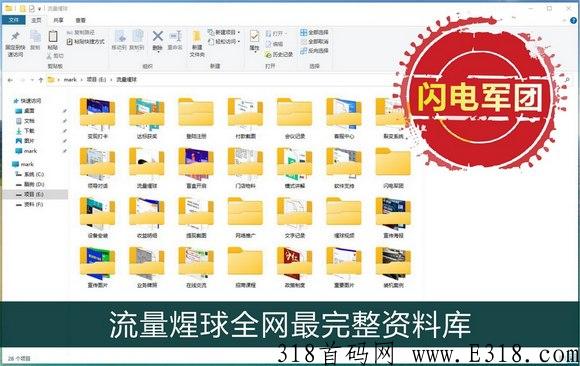
Task: Click Paste shortcut (粘贴快捷方式)
Action: pos(85,42)
